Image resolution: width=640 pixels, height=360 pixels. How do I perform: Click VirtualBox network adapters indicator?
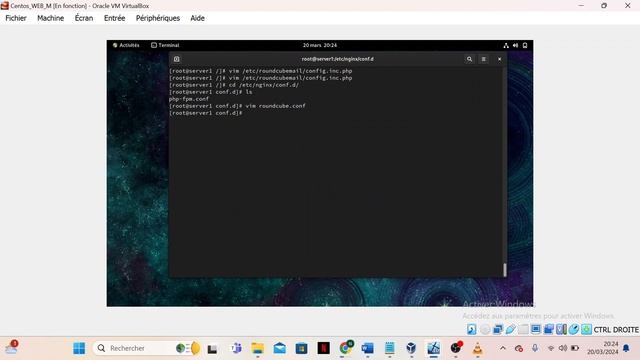pyautogui.click(x=498, y=329)
